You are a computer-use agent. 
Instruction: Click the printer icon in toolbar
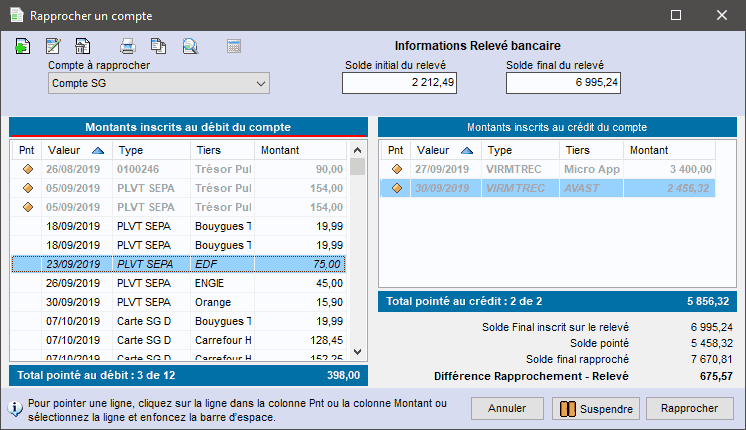coord(128,46)
